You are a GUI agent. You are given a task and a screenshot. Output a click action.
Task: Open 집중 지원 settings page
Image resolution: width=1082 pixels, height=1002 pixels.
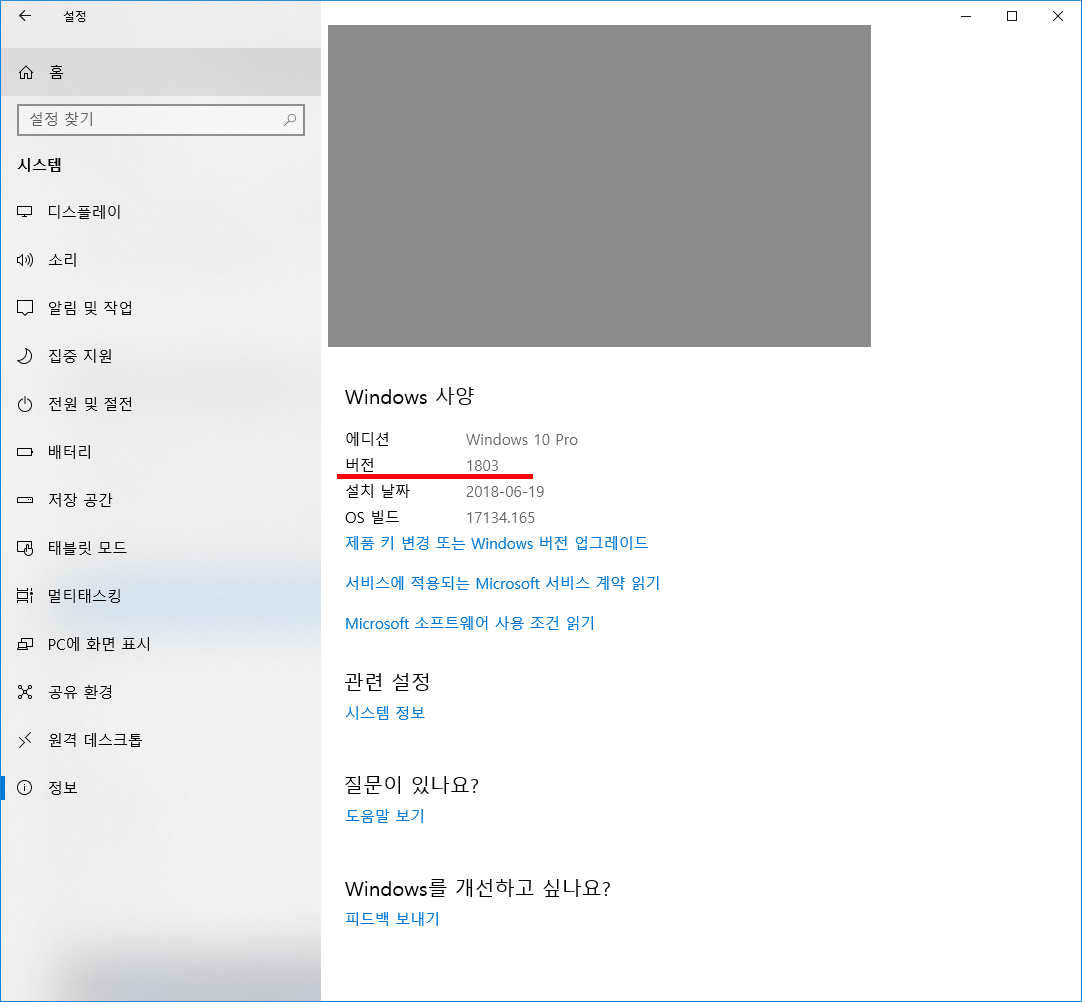[161, 356]
